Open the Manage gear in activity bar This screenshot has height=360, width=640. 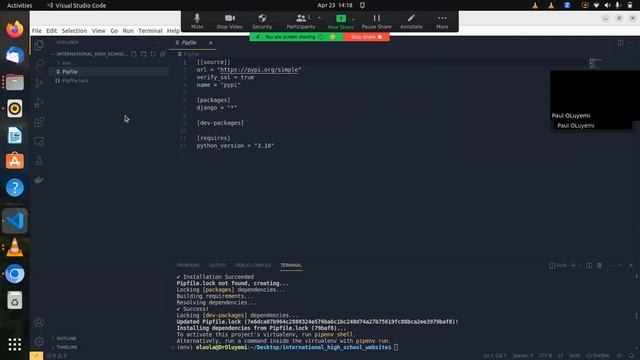pos(39,341)
